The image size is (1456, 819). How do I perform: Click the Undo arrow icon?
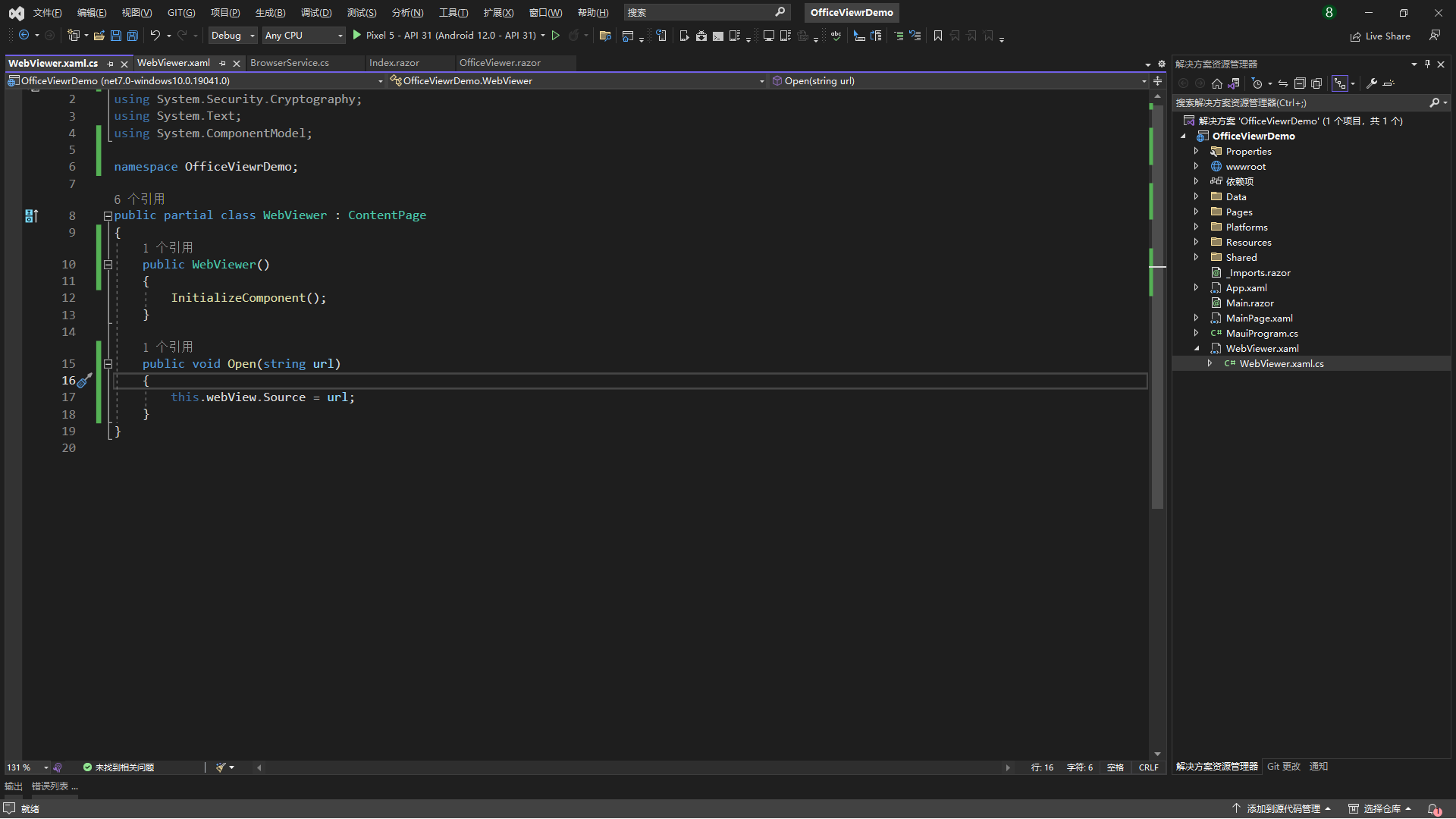[155, 35]
